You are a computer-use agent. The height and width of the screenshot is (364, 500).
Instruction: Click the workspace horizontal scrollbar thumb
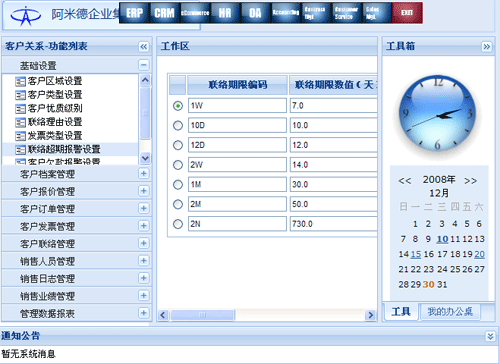coord(203,315)
